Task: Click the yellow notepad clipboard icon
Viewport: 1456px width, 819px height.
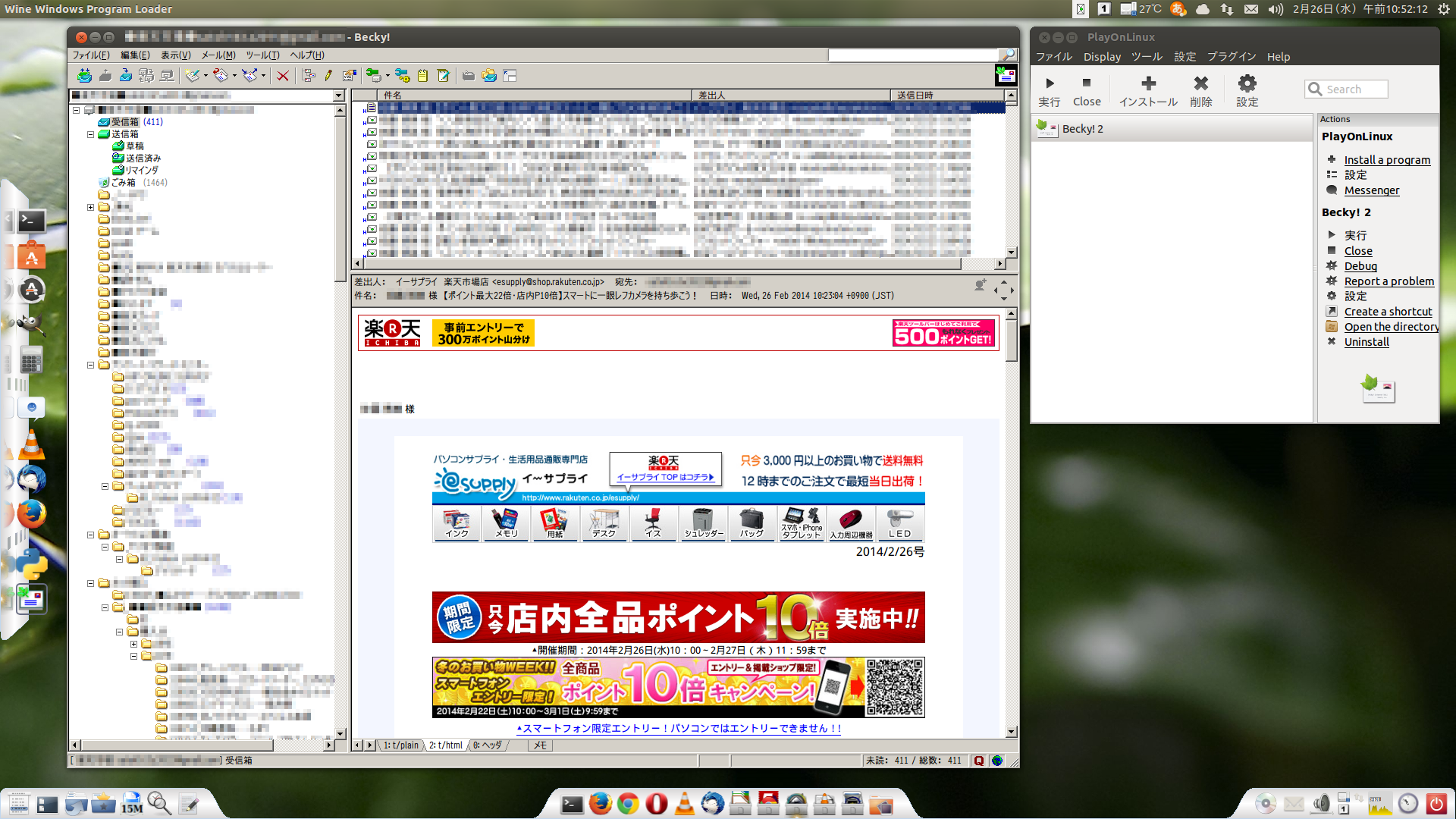Action: pyautogui.click(x=422, y=75)
